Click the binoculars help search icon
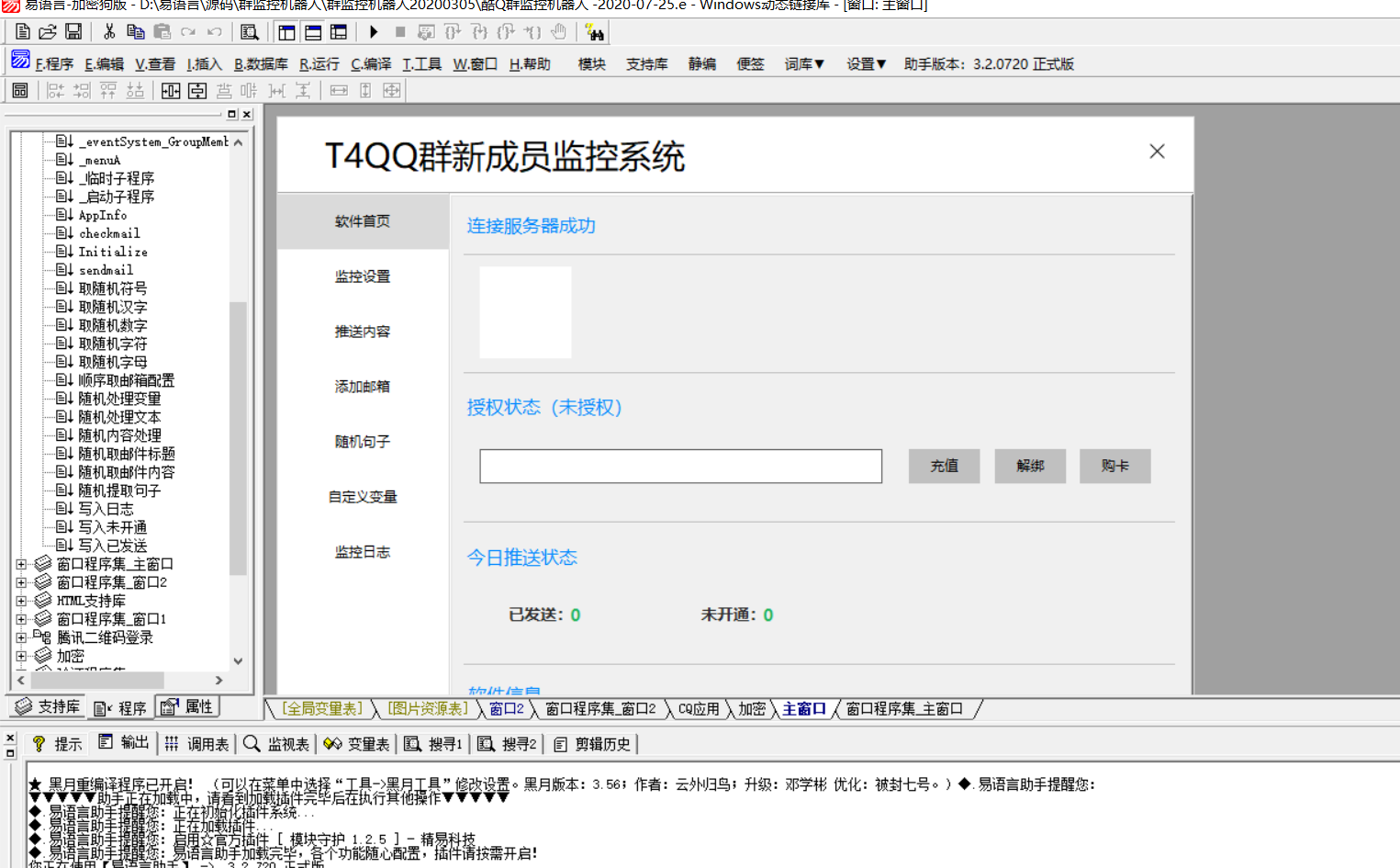The width and height of the screenshot is (1400, 868). click(595, 33)
